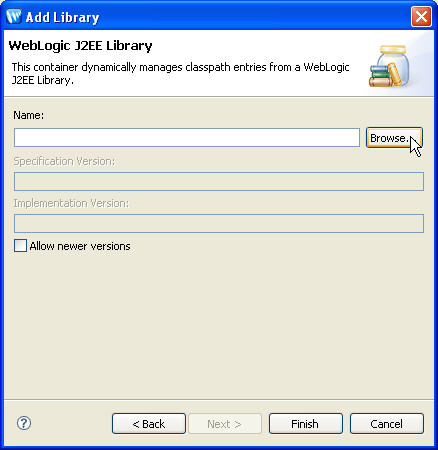Go back with the < Back button
The width and height of the screenshot is (438, 450).
click(149, 424)
